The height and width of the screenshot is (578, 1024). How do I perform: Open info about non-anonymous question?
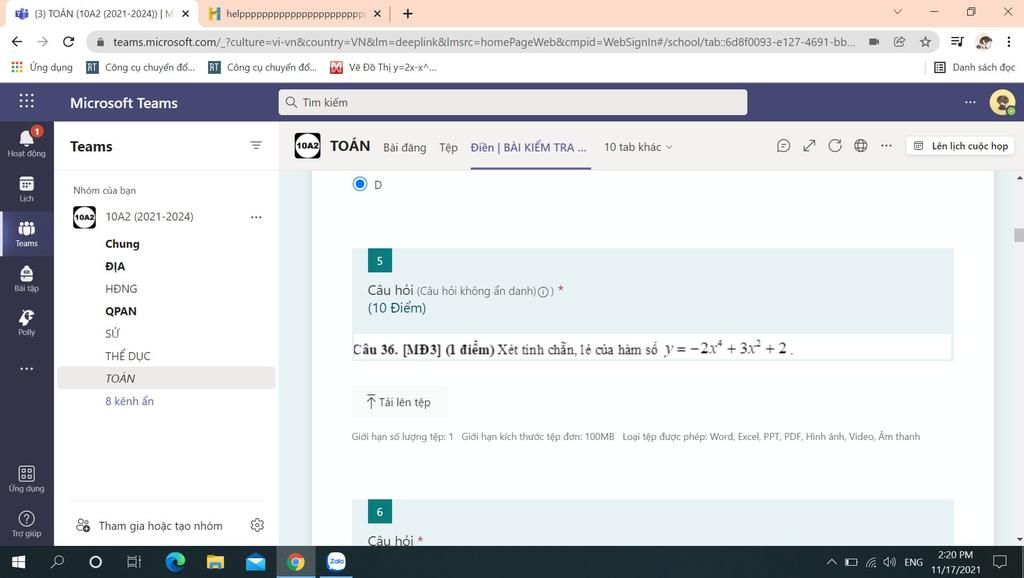(543, 292)
